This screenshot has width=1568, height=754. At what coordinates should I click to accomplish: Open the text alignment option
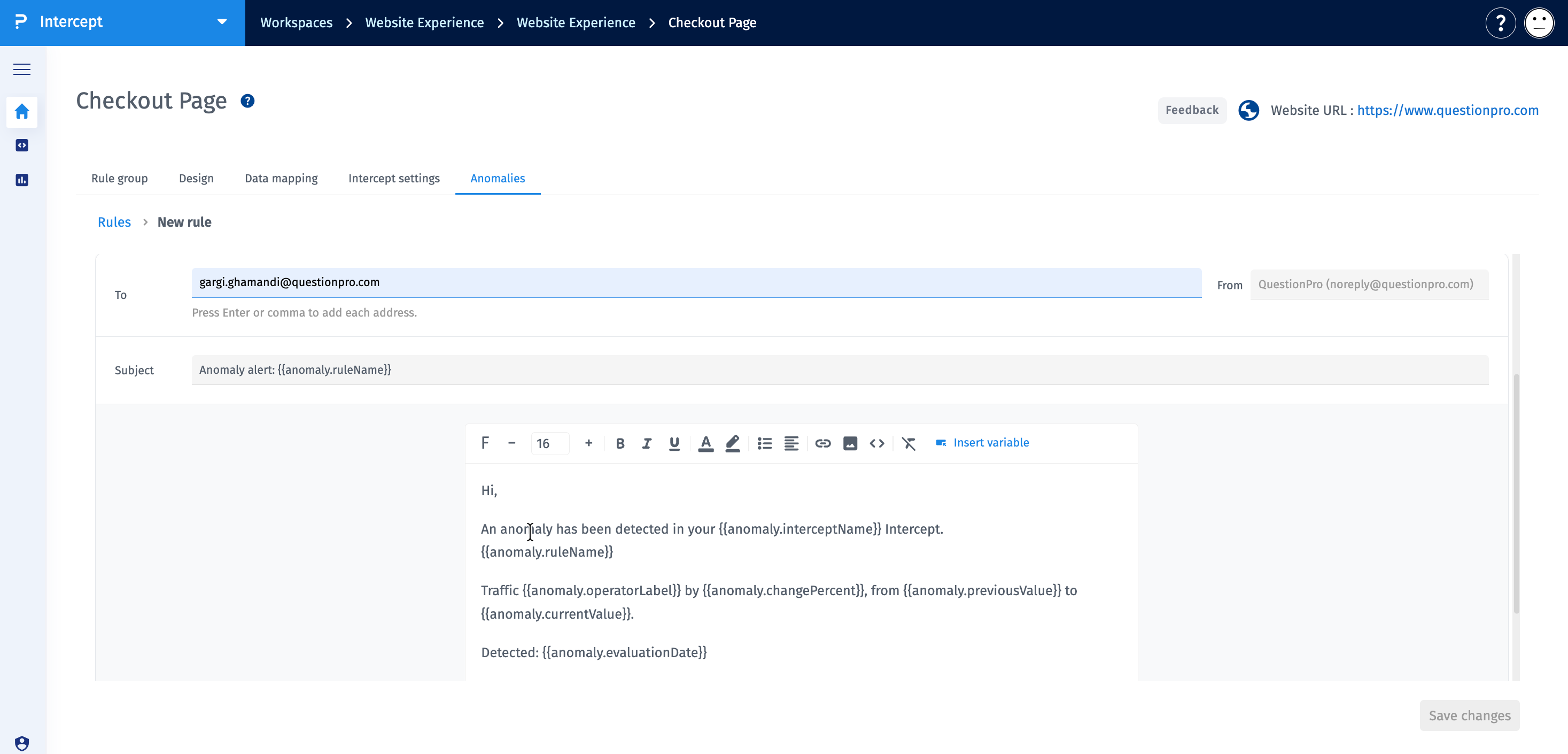[791, 443]
